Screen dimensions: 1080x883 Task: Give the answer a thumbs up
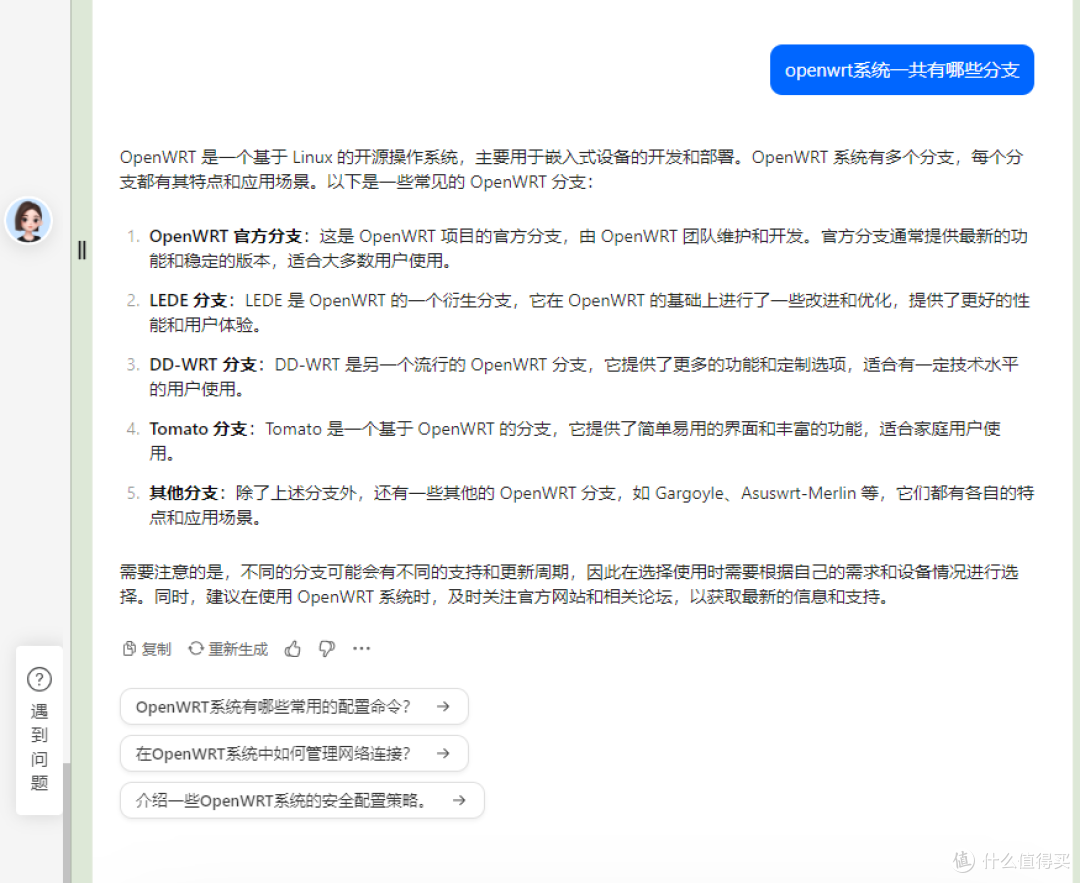[x=293, y=649]
